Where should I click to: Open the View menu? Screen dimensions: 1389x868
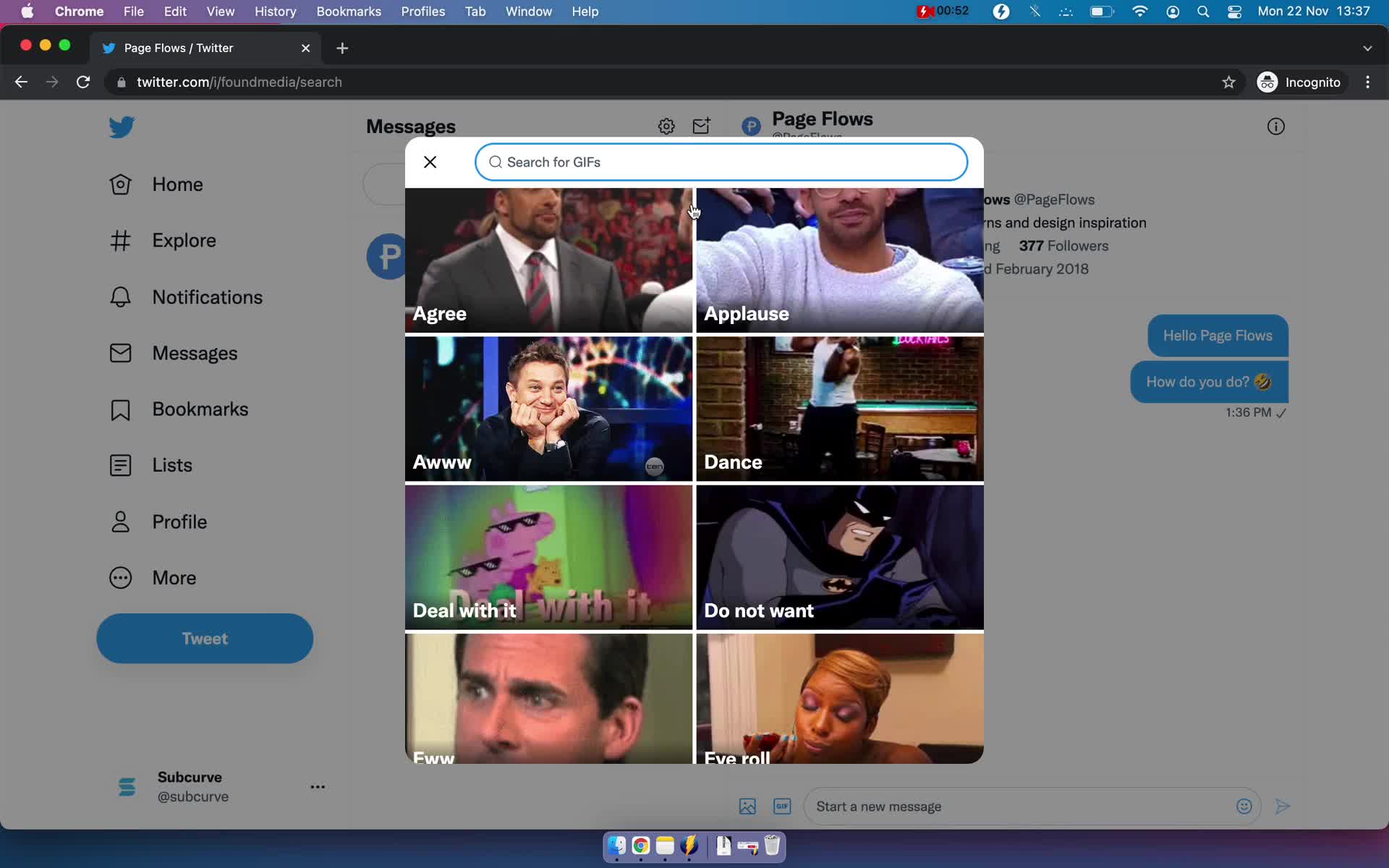point(221,12)
